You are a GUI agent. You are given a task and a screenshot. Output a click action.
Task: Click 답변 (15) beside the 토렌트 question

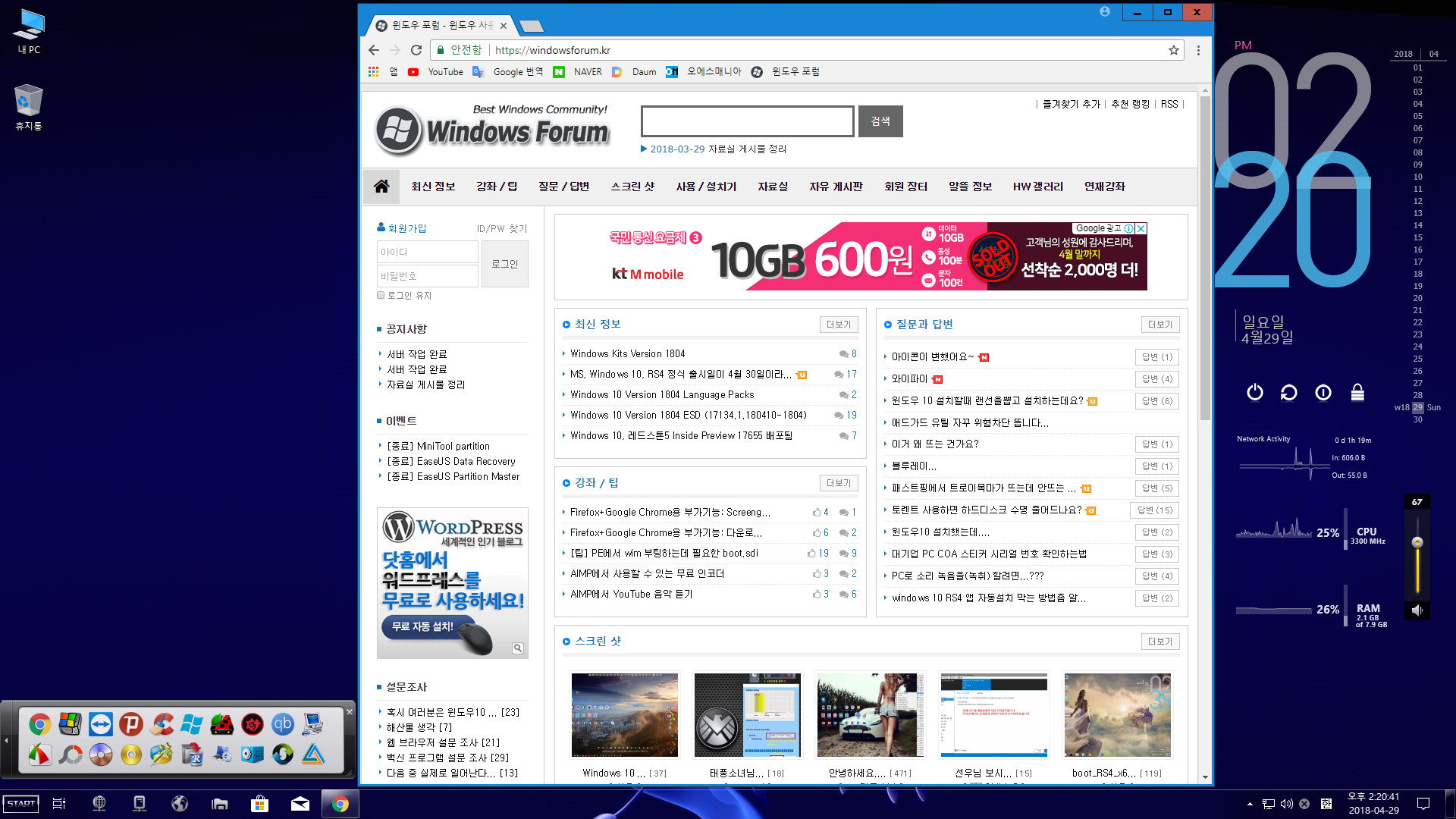point(1154,510)
